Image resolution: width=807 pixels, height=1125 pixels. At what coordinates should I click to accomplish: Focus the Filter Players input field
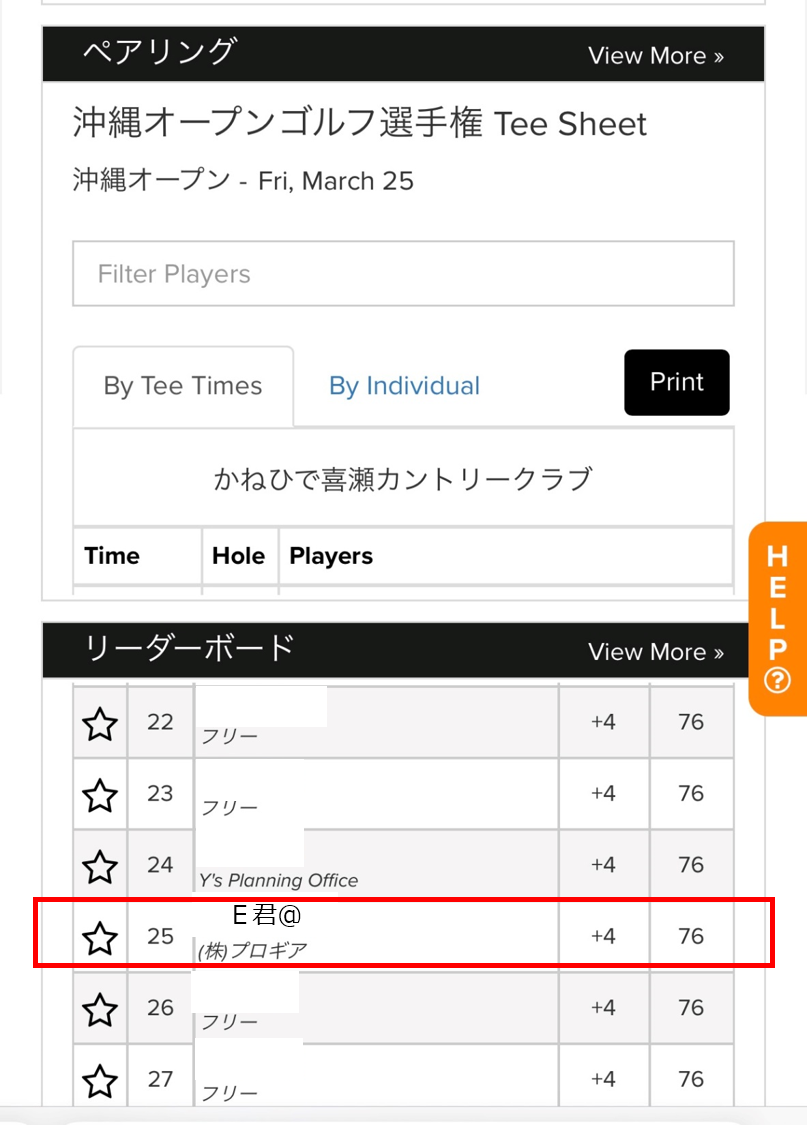coord(403,273)
